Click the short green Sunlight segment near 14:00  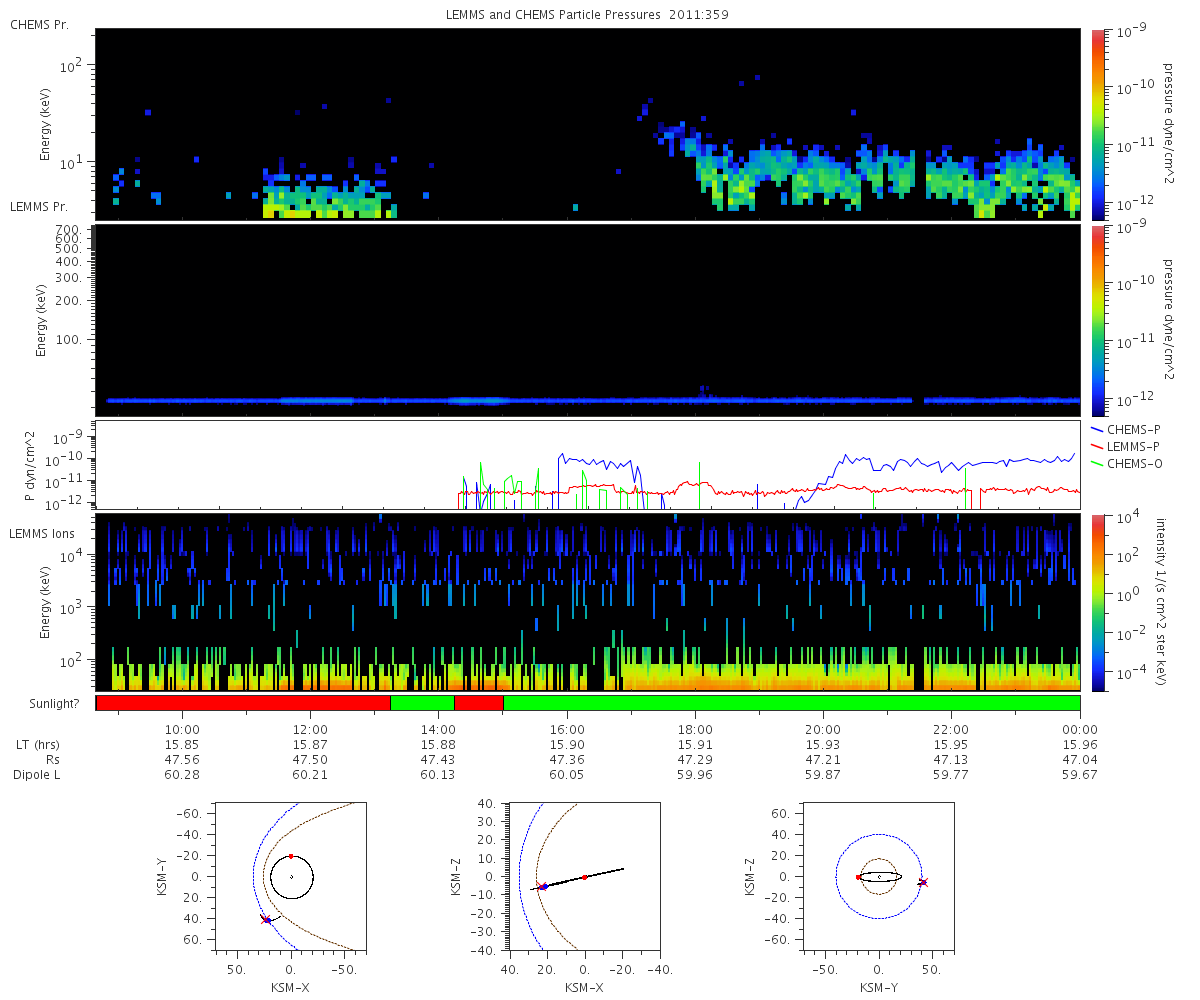[422, 703]
